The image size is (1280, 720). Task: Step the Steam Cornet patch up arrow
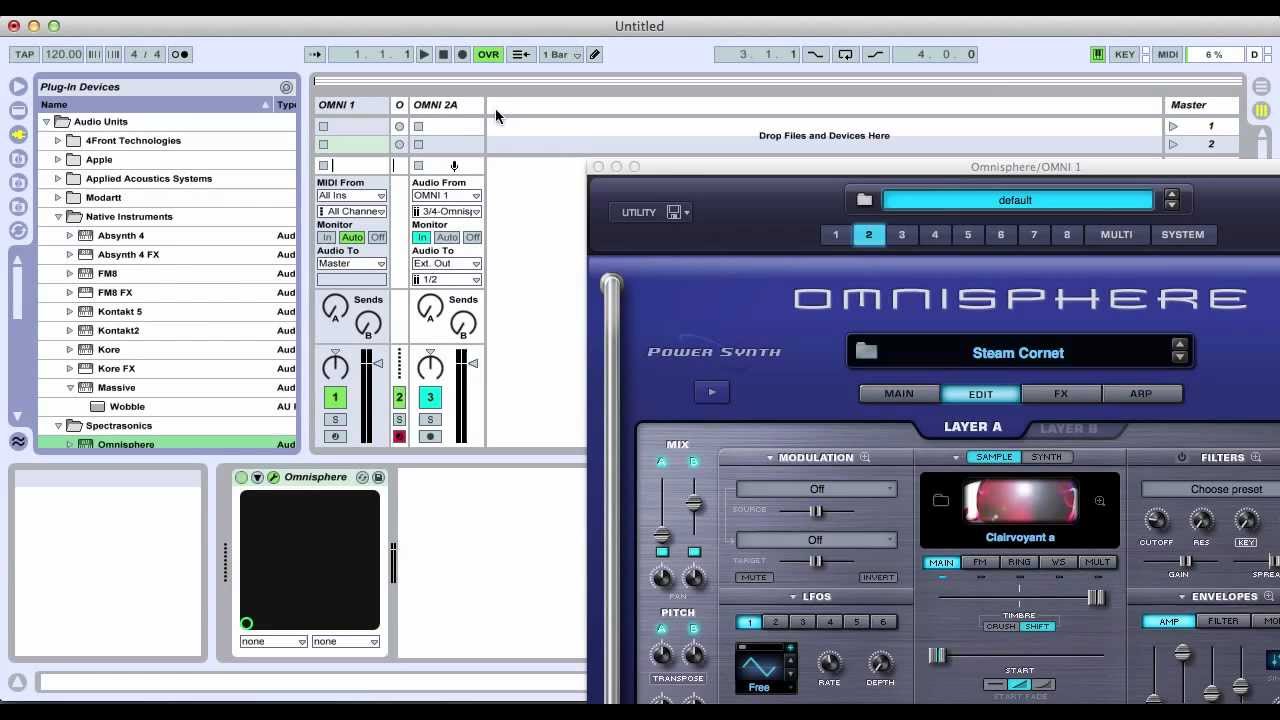[x=1180, y=345]
